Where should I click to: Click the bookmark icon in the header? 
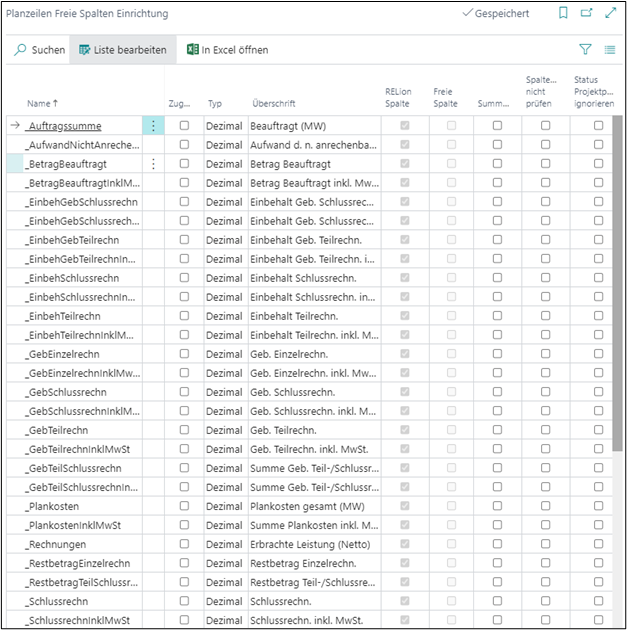(563, 14)
